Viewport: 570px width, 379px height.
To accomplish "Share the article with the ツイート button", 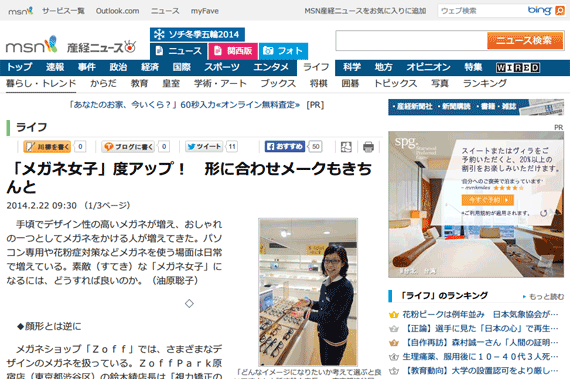I will tap(204, 146).
